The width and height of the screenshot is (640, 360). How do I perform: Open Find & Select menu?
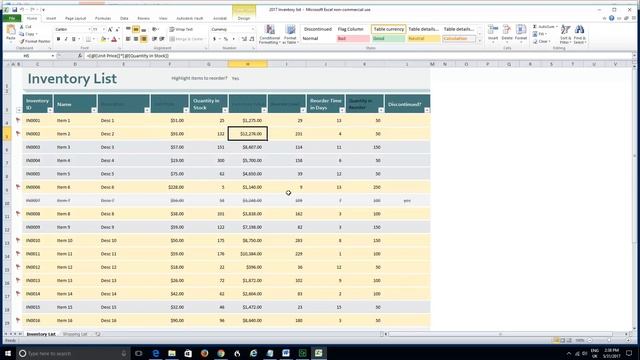point(580,34)
